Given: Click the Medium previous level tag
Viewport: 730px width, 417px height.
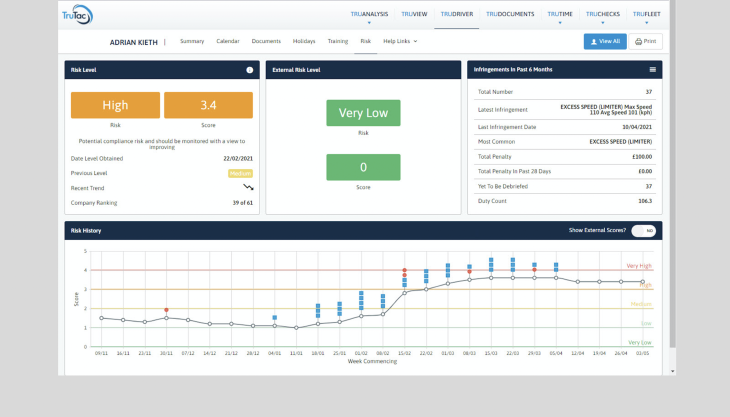Looking at the screenshot, I should 240,174.
